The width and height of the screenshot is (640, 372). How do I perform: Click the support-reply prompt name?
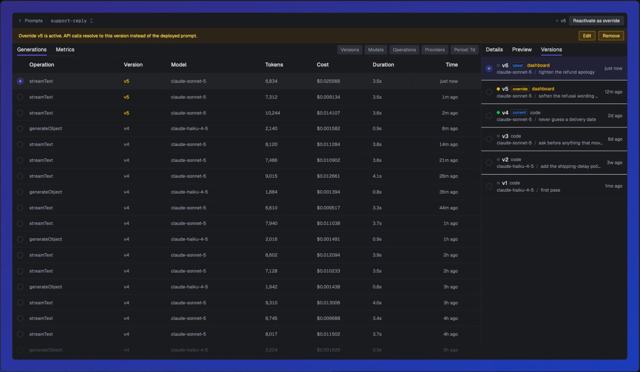pyautogui.click(x=69, y=21)
